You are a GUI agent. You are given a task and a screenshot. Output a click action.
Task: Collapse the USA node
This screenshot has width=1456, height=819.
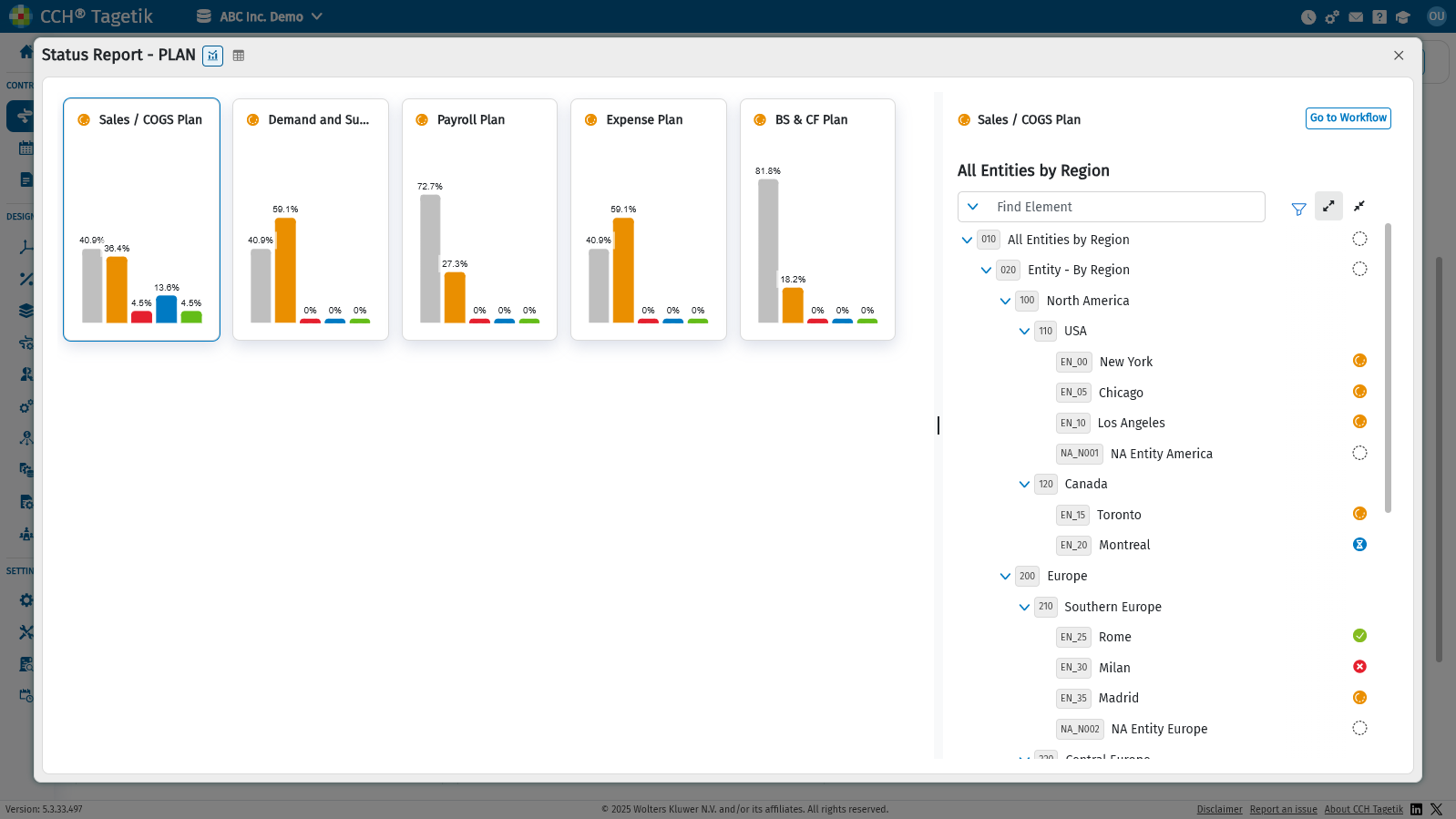(x=1024, y=332)
